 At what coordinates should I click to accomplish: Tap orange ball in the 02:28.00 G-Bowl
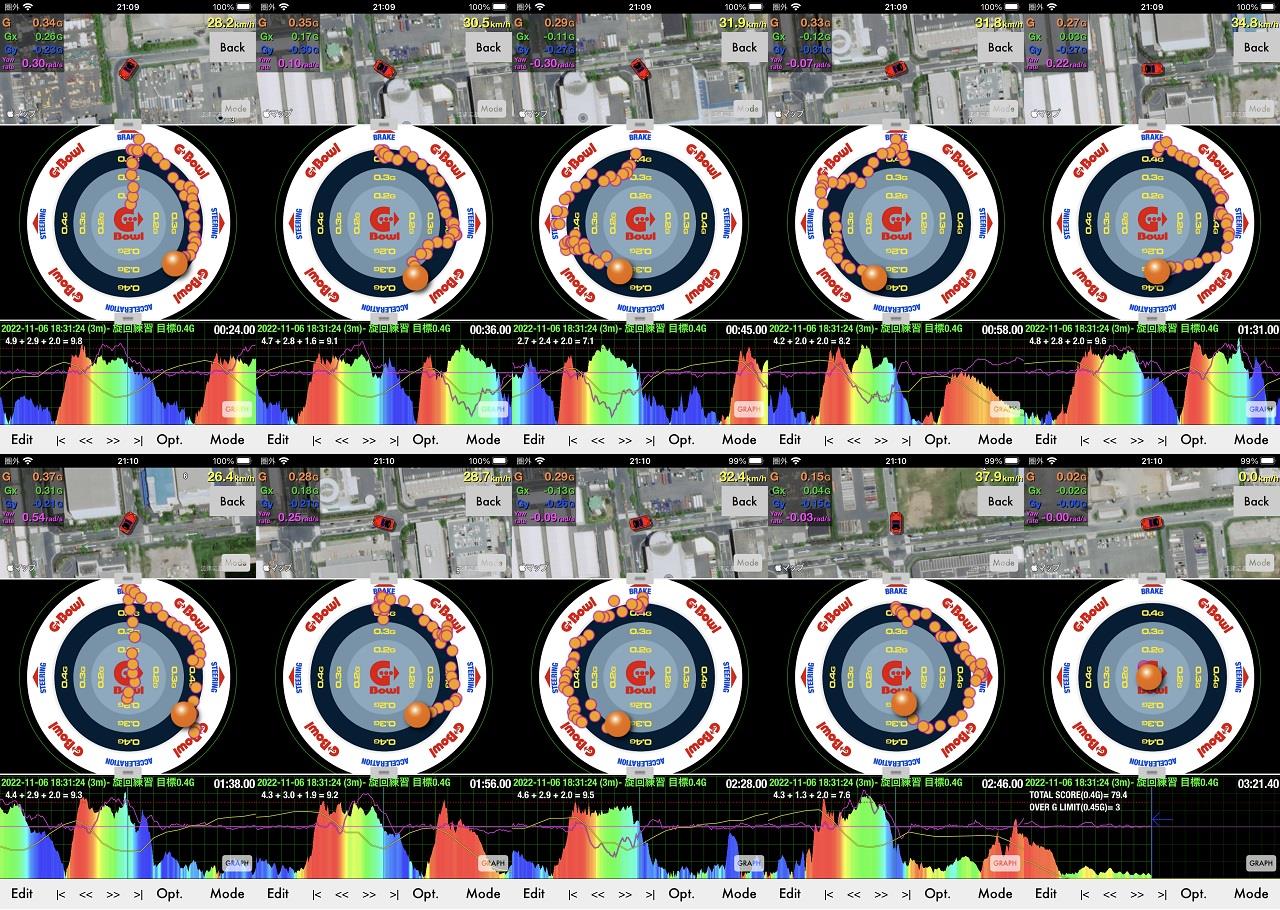coord(618,723)
